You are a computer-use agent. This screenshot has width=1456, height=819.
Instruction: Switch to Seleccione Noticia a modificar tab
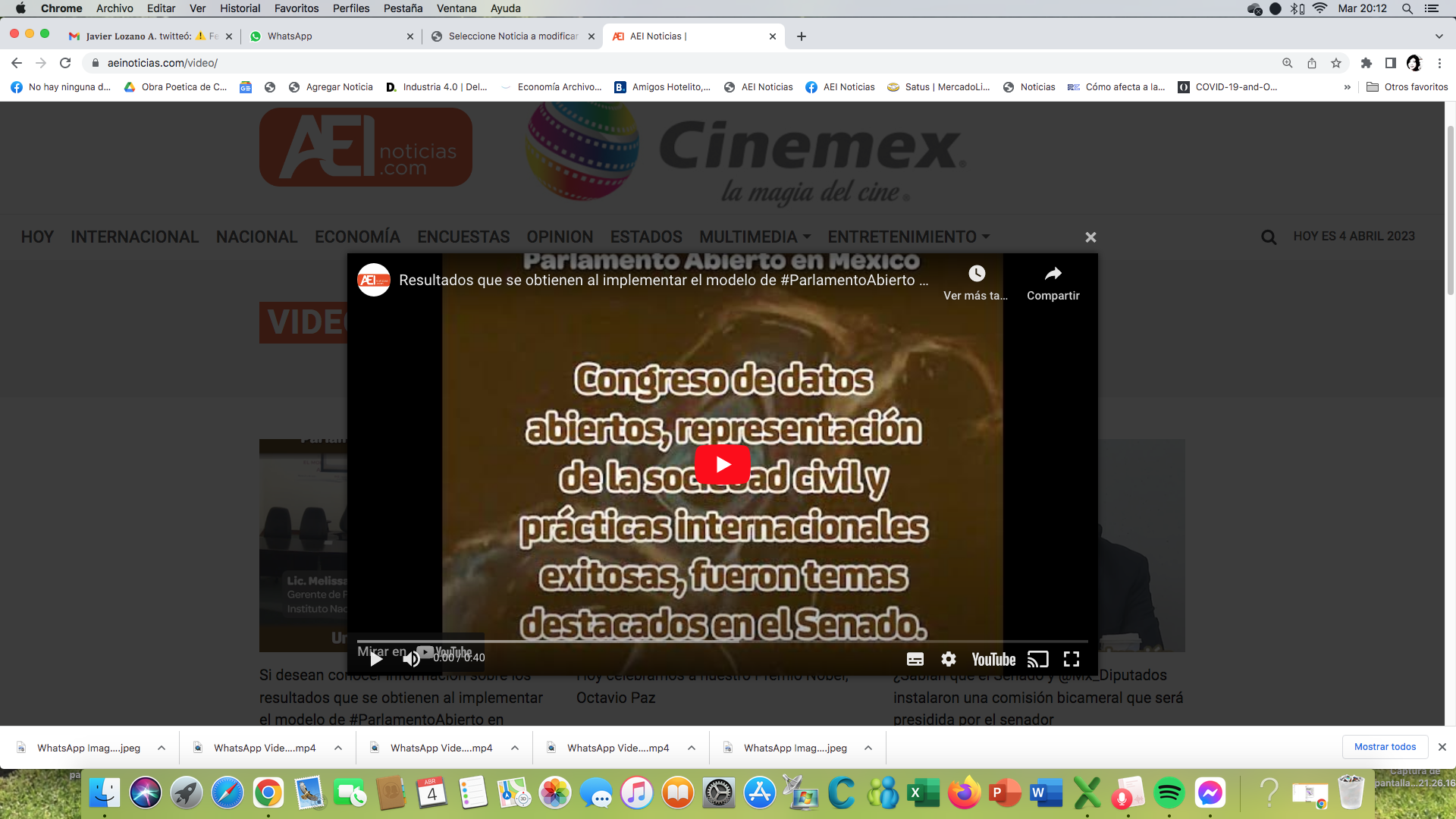[x=513, y=36]
